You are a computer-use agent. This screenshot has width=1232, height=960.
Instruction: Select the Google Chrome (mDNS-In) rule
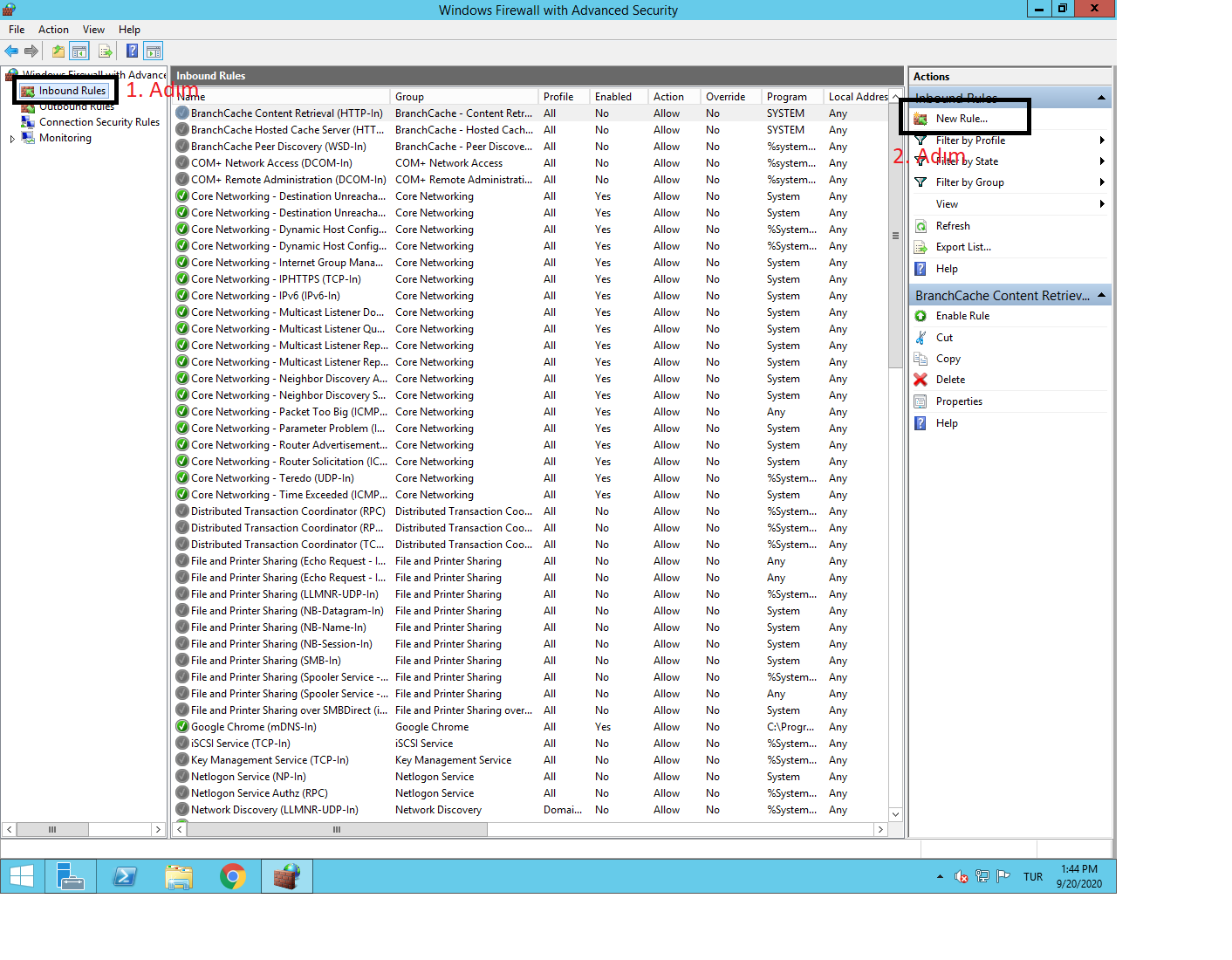click(254, 727)
